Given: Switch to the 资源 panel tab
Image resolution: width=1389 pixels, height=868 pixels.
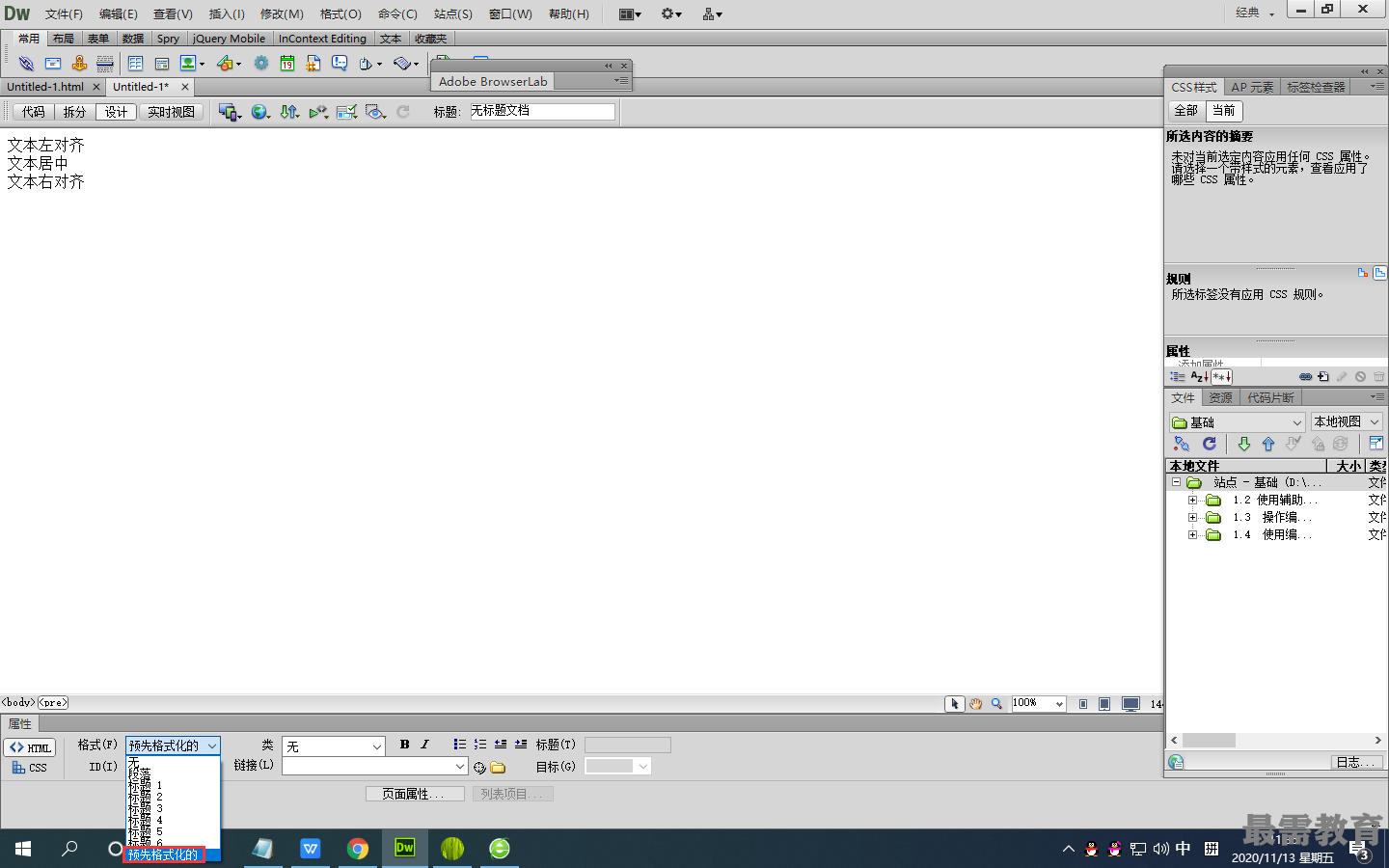Looking at the screenshot, I should (x=1220, y=397).
